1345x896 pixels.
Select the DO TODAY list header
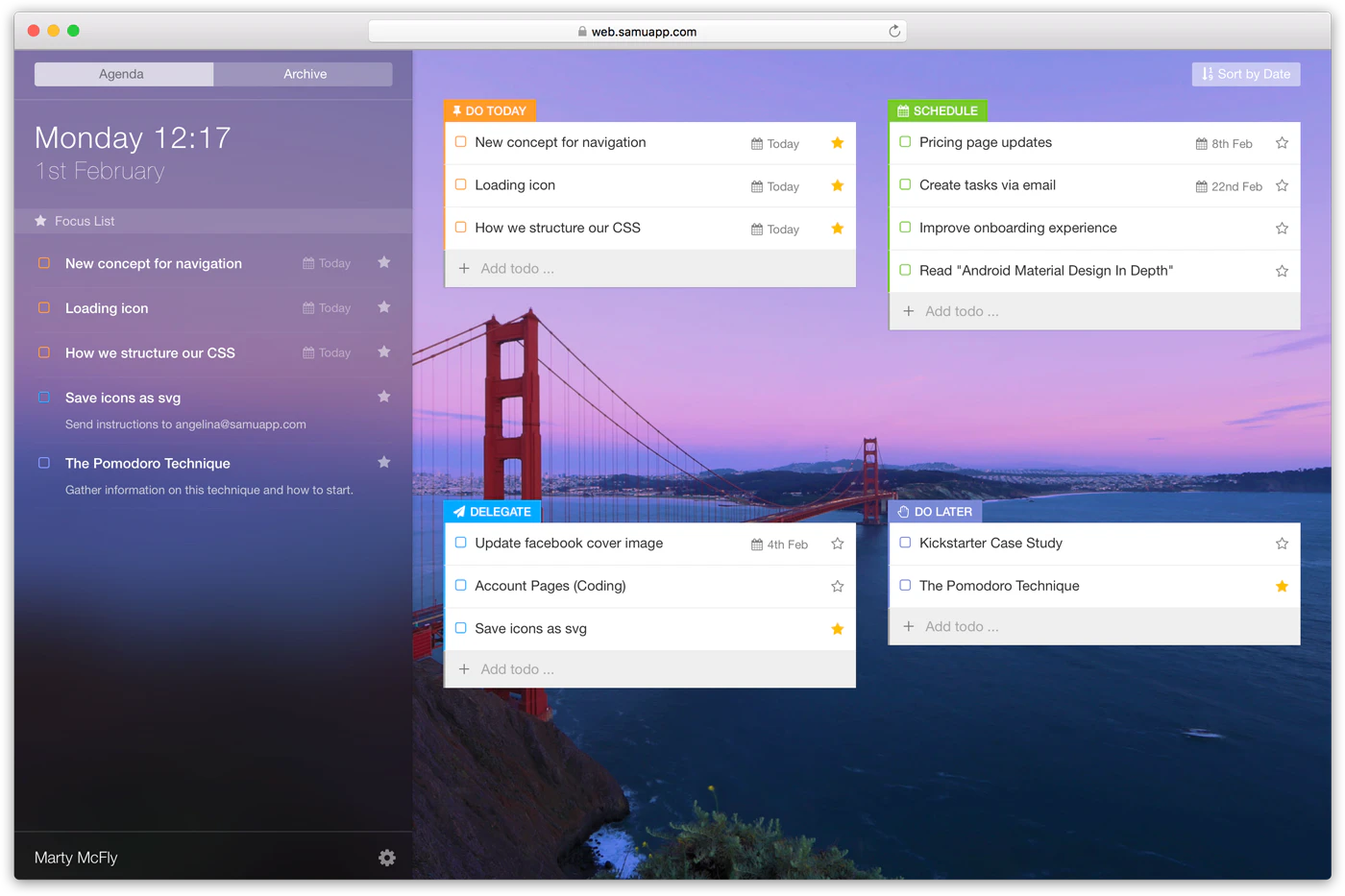pos(490,110)
